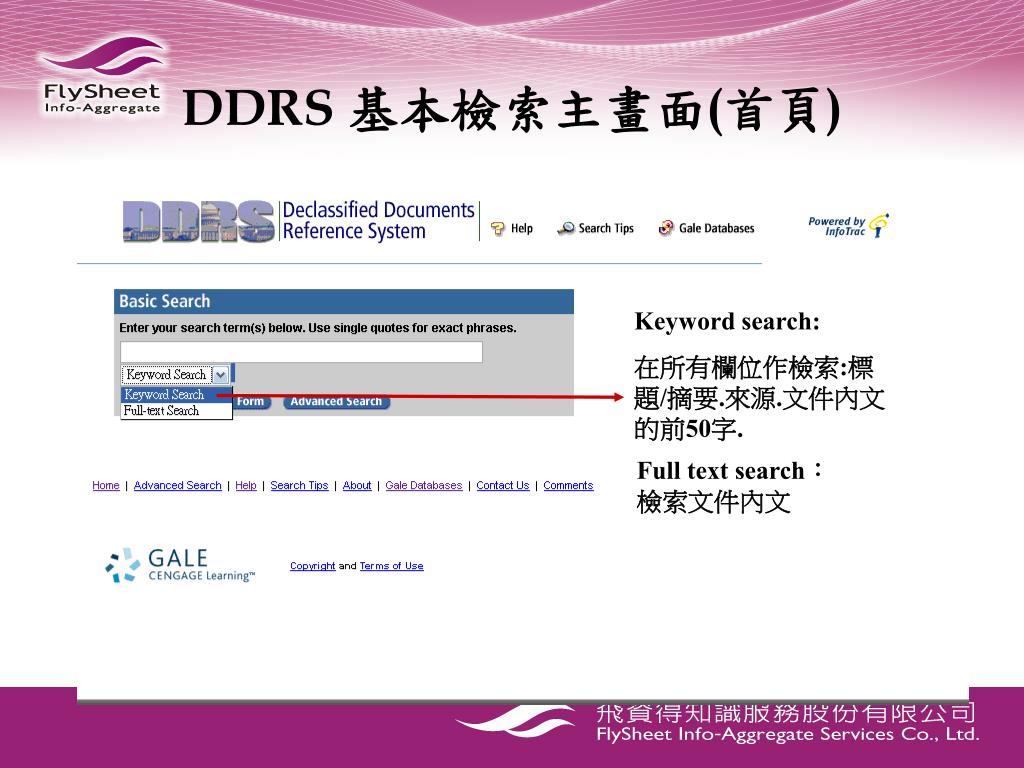Follow the Gale Databases footer link
The height and width of the screenshot is (768, 1024).
[x=424, y=485]
